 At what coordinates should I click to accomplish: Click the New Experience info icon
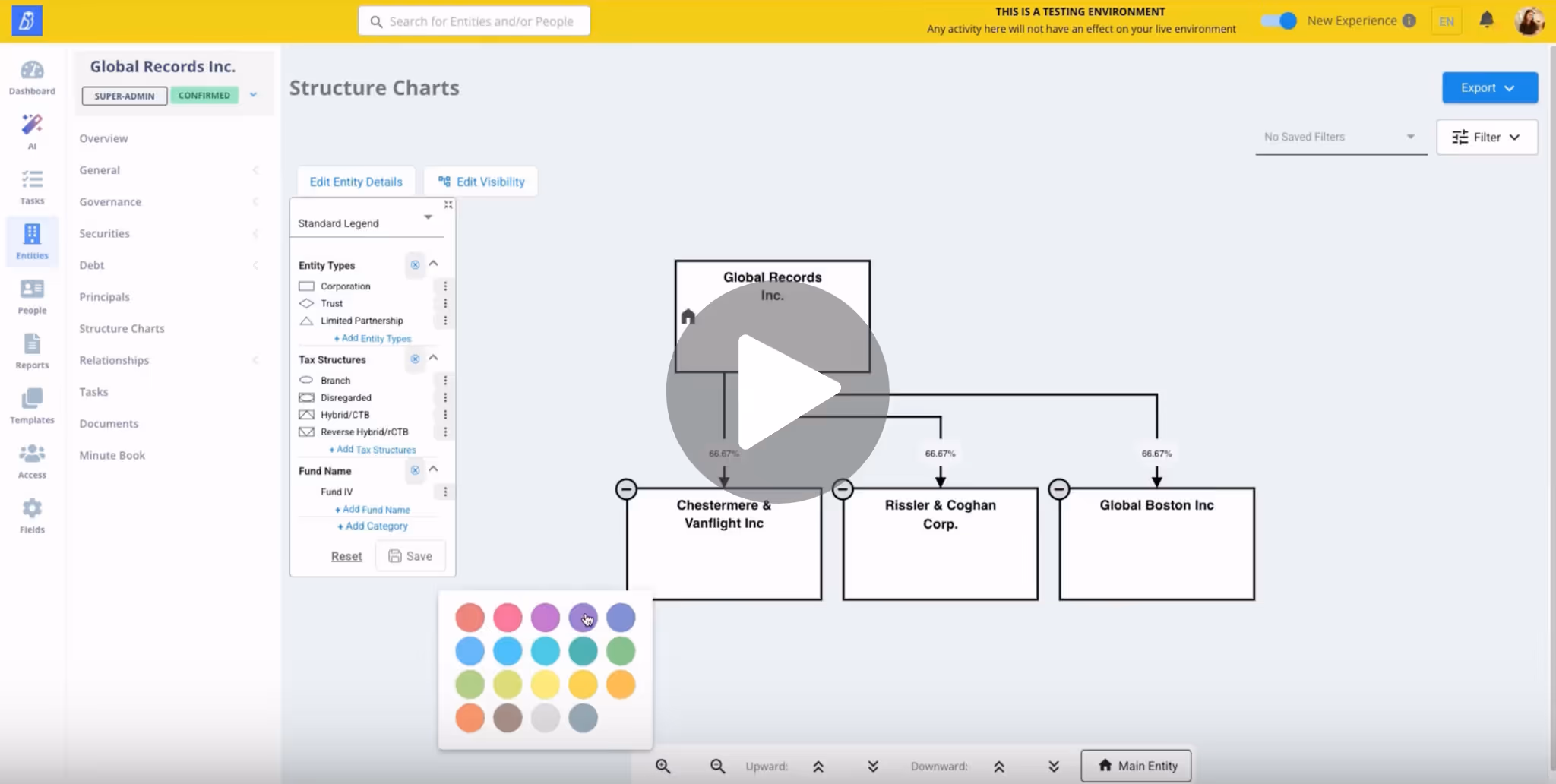tap(1409, 21)
